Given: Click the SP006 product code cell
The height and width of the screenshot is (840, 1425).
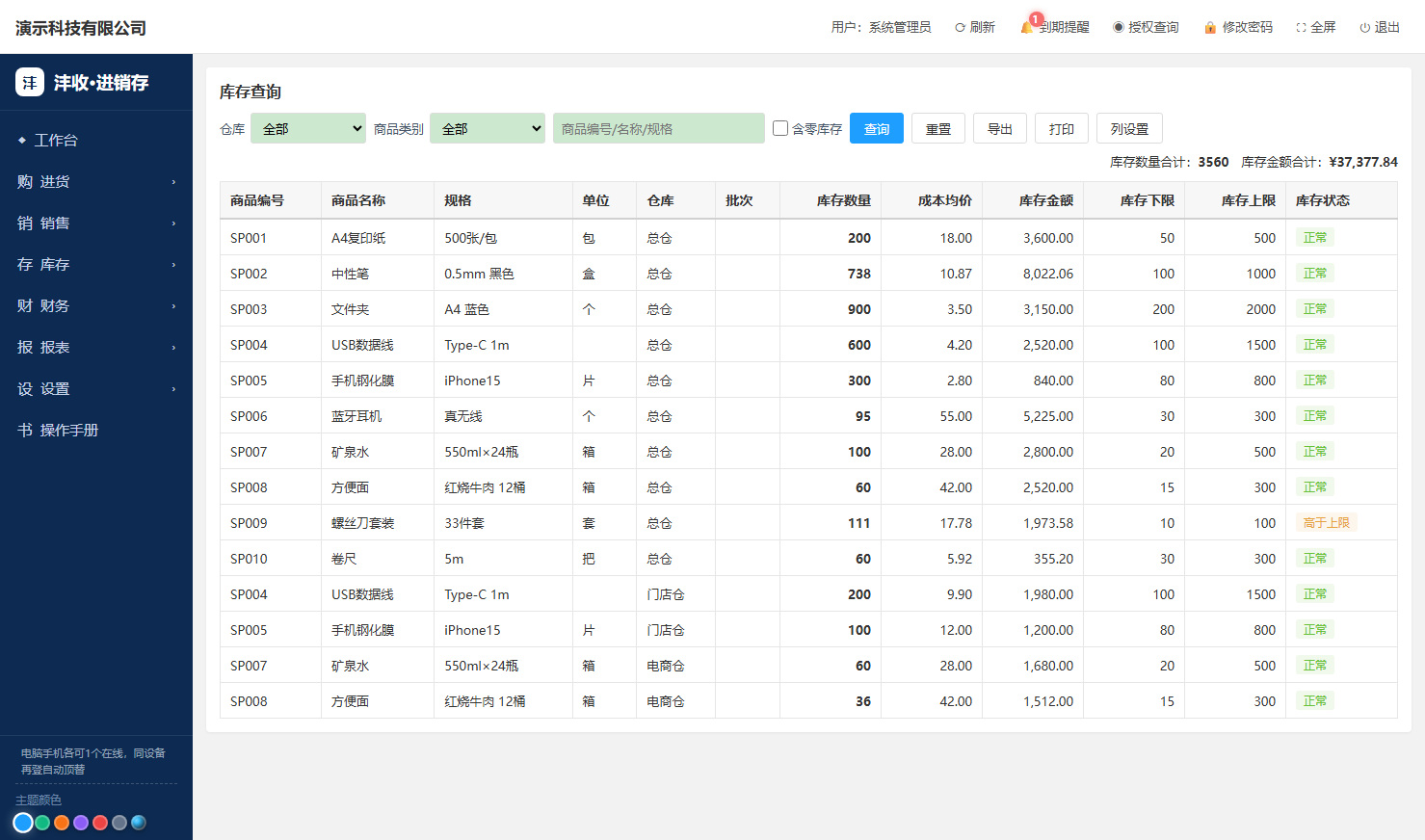Looking at the screenshot, I should 271,416.
